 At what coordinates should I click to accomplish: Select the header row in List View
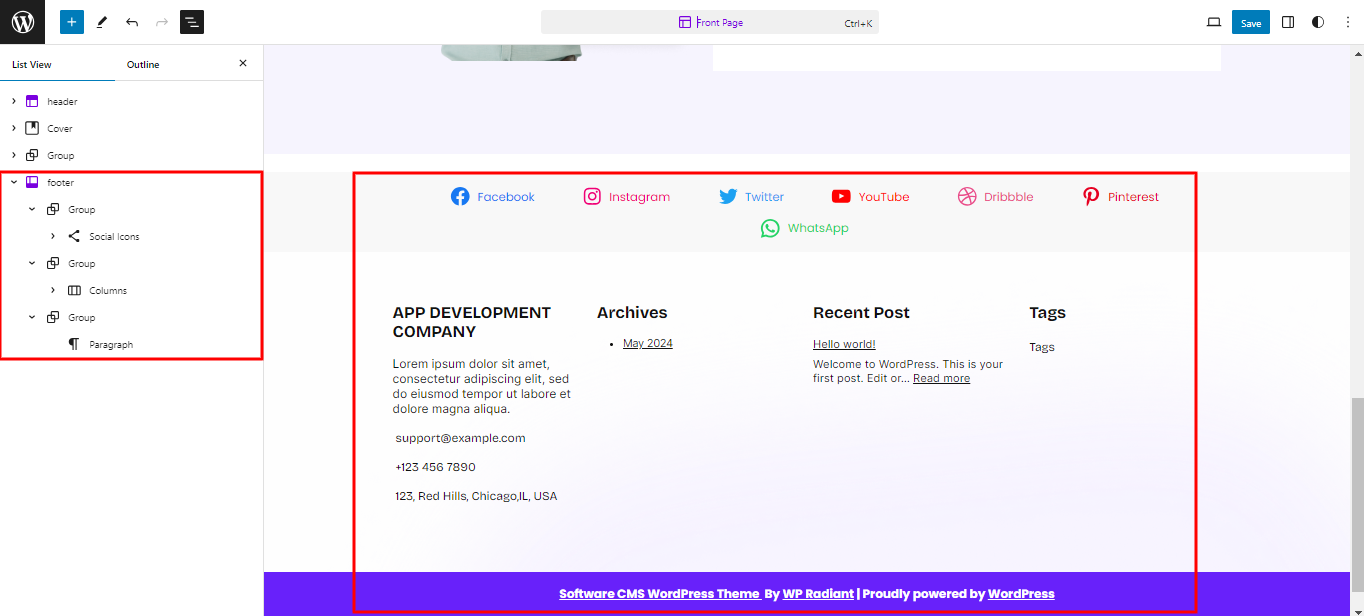coord(131,101)
